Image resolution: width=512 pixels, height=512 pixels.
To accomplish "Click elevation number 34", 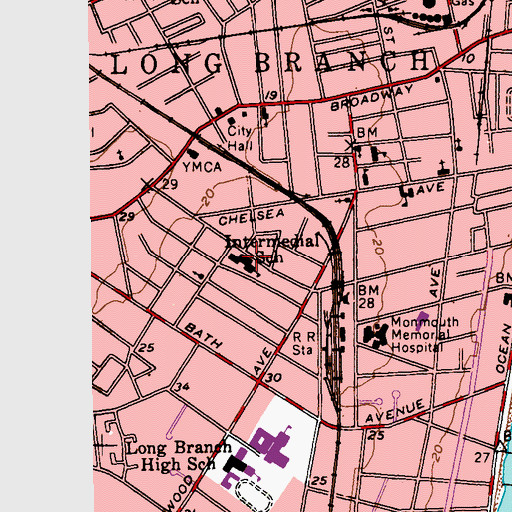I will [182, 387].
